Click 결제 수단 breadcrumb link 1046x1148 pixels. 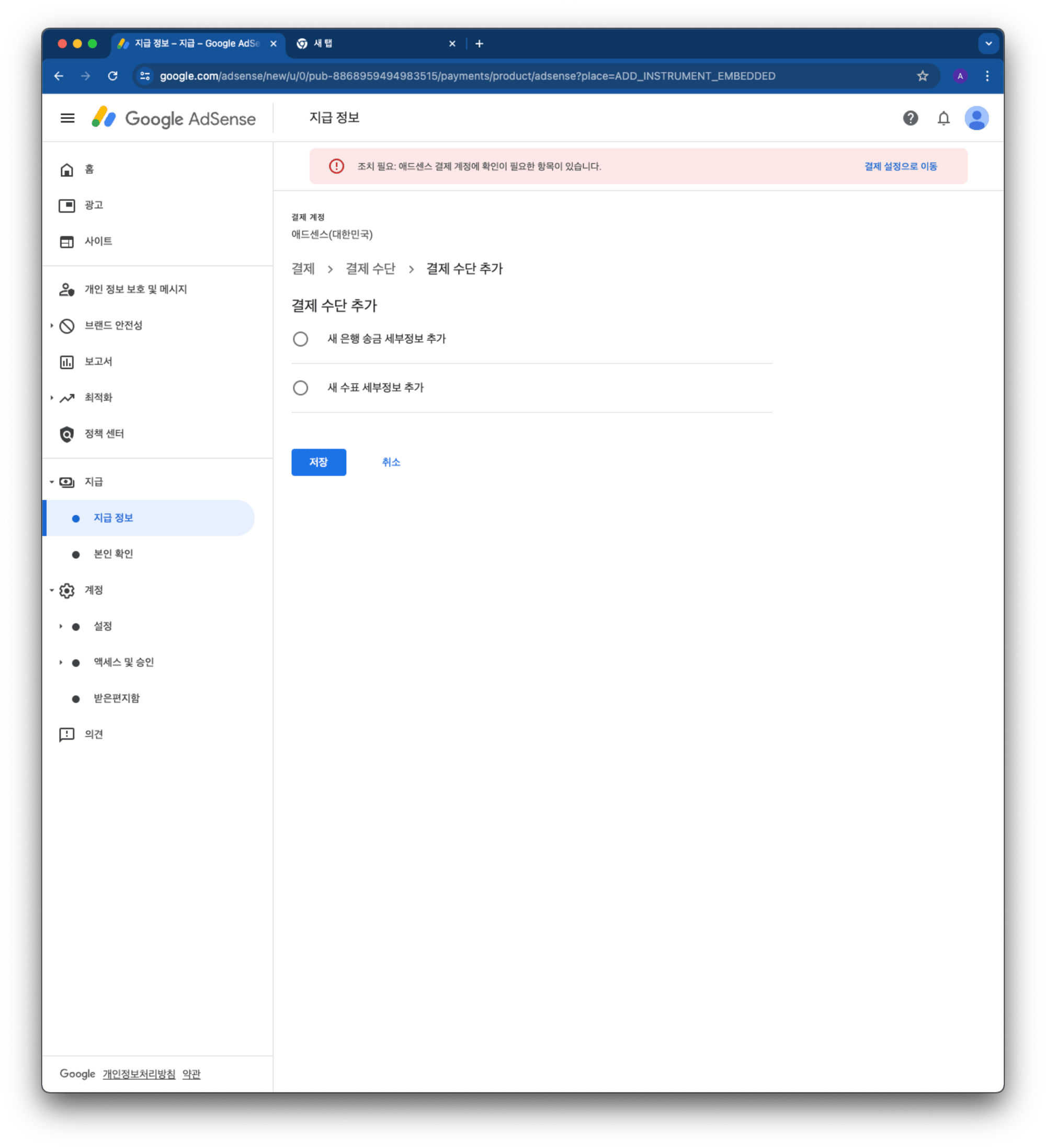click(370, 269)
